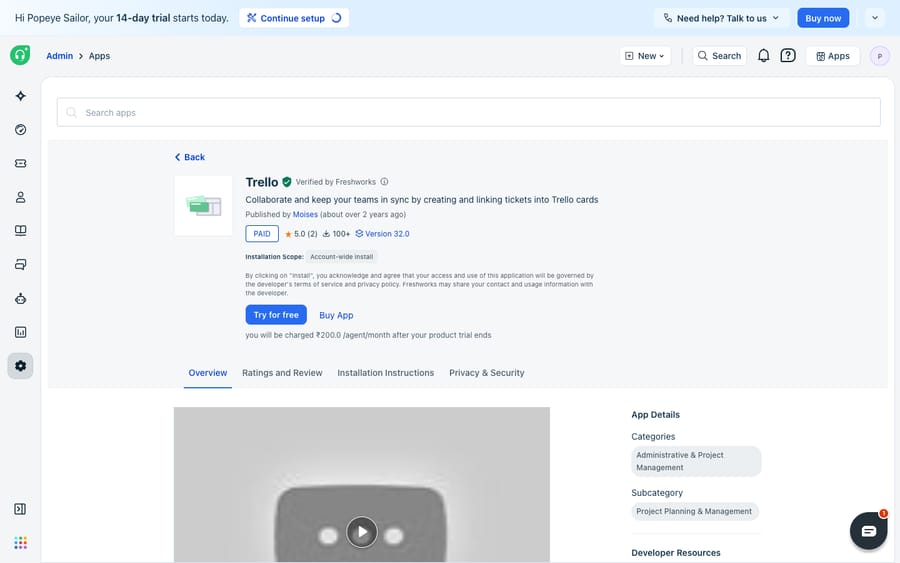This screenshot has height=563, width=900.
Task: Open Version 32.0 link
Action: (382, 234)
